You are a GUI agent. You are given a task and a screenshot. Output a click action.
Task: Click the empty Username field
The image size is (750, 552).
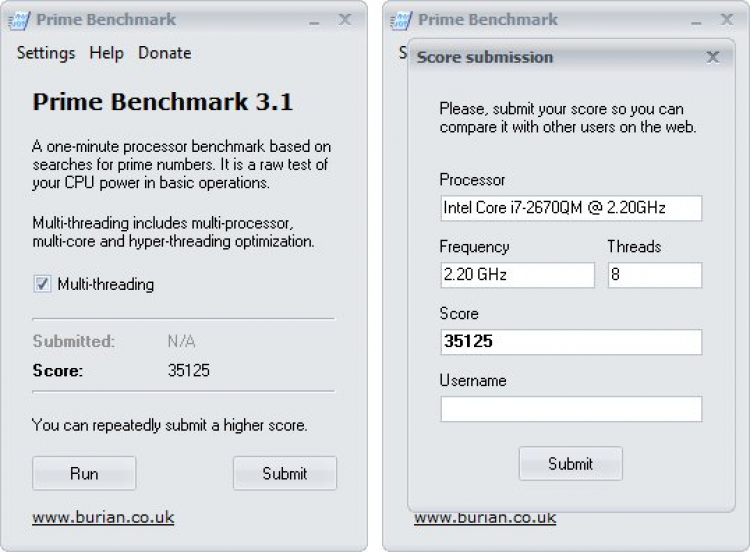(570, 409)
